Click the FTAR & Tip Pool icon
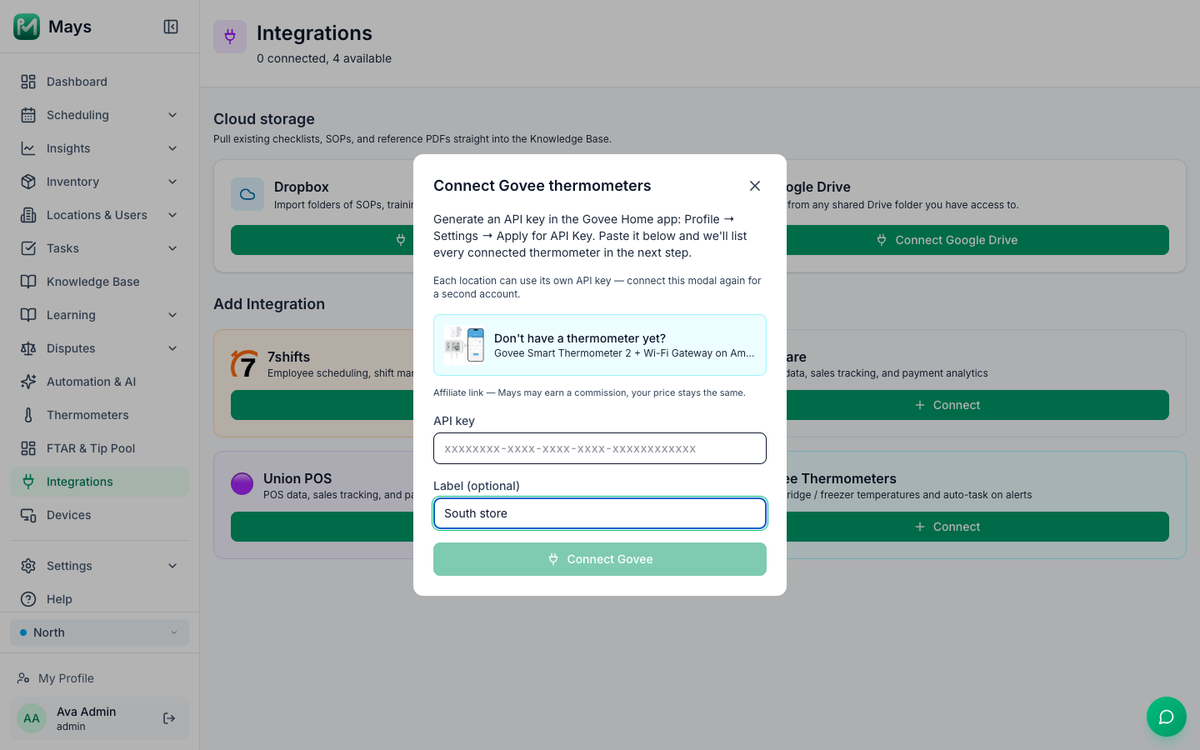This screenshot has height=750, width=1200. [x=28, y=448]
